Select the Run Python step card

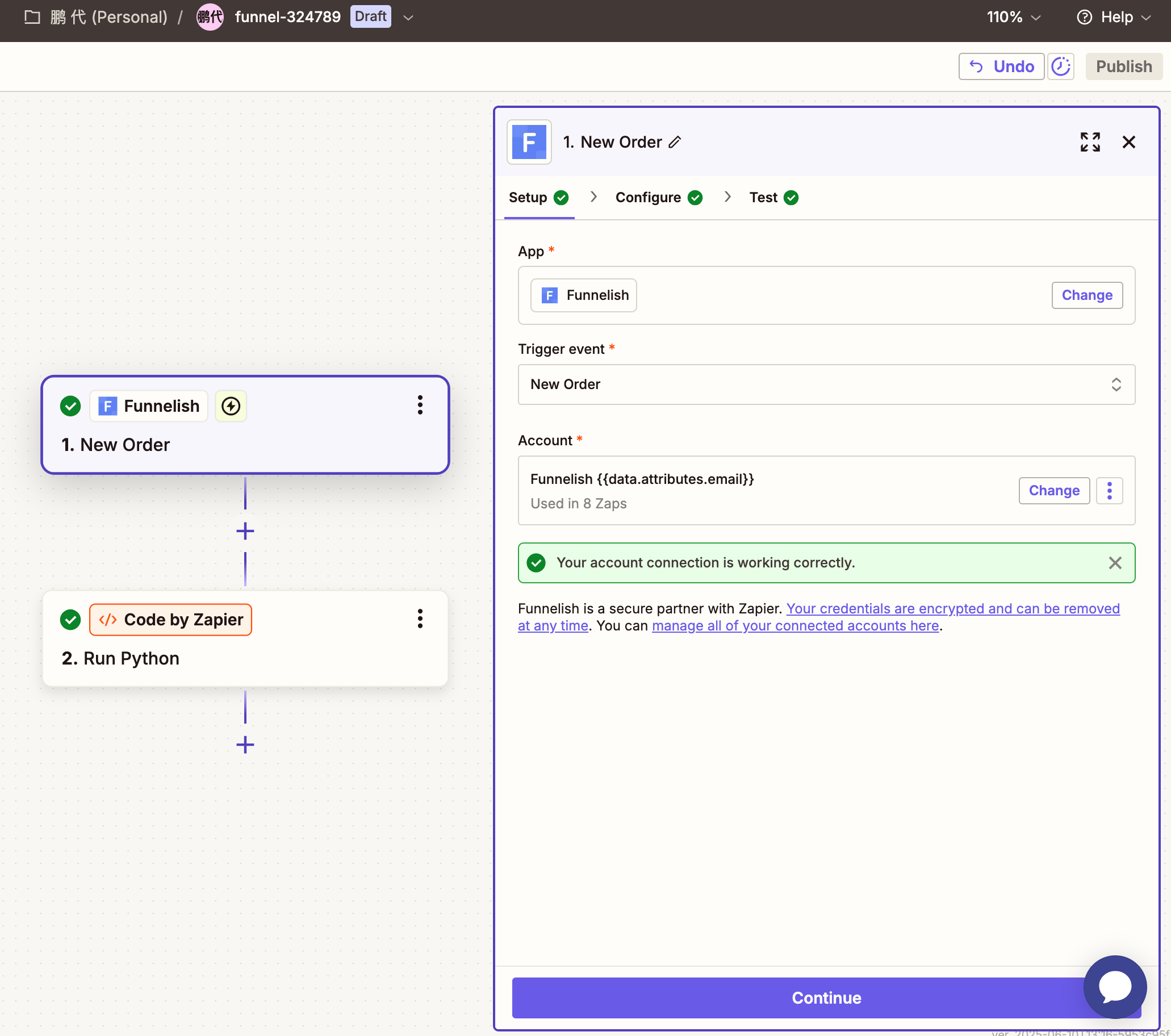coord(245,638)
